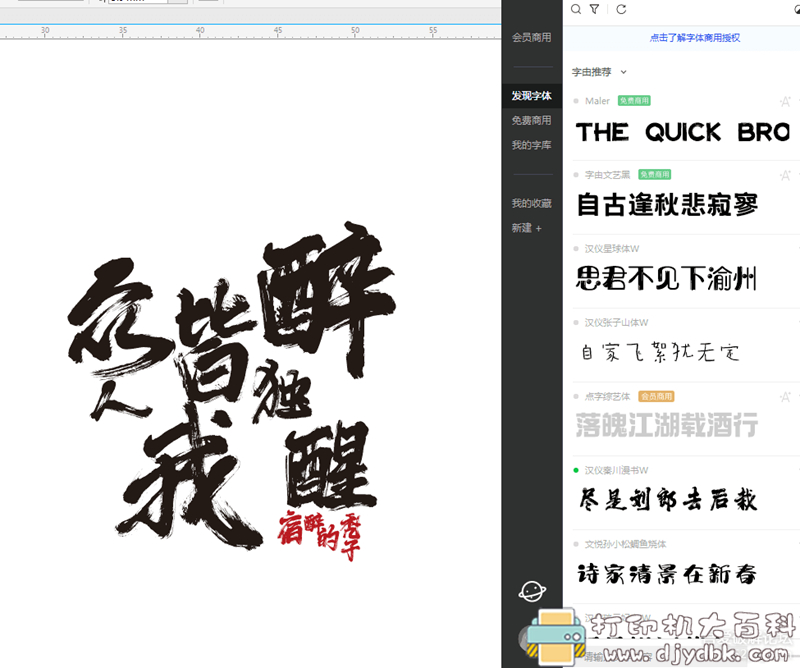The width and height of the screenshot is (800, 668).
Task: Click the 字由文艺黑 font name label
Action: tap(608, 175)
